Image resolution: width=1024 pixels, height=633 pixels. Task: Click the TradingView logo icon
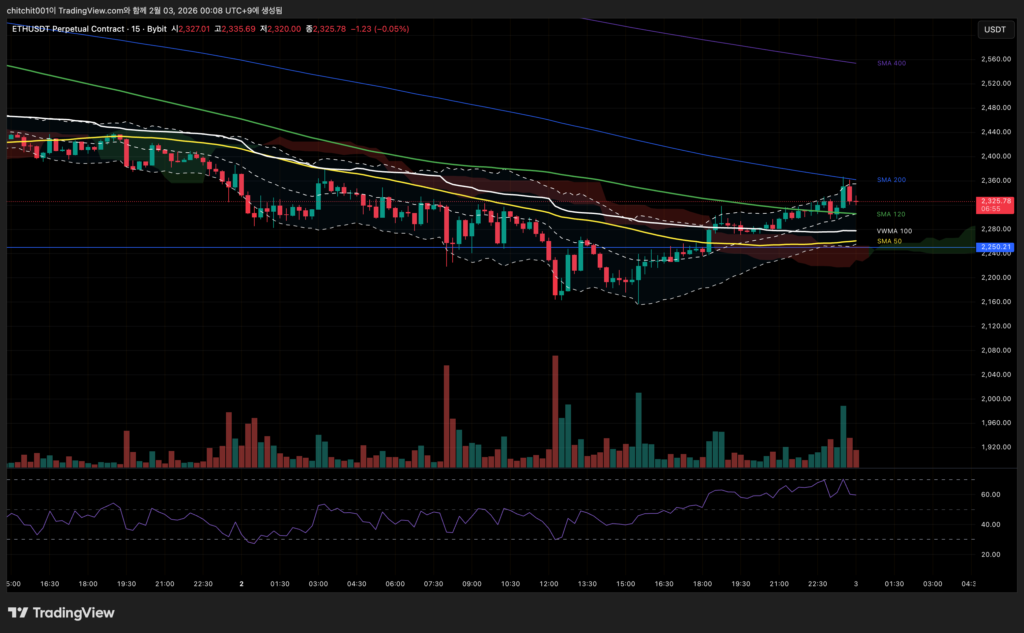tap(17, 613)
